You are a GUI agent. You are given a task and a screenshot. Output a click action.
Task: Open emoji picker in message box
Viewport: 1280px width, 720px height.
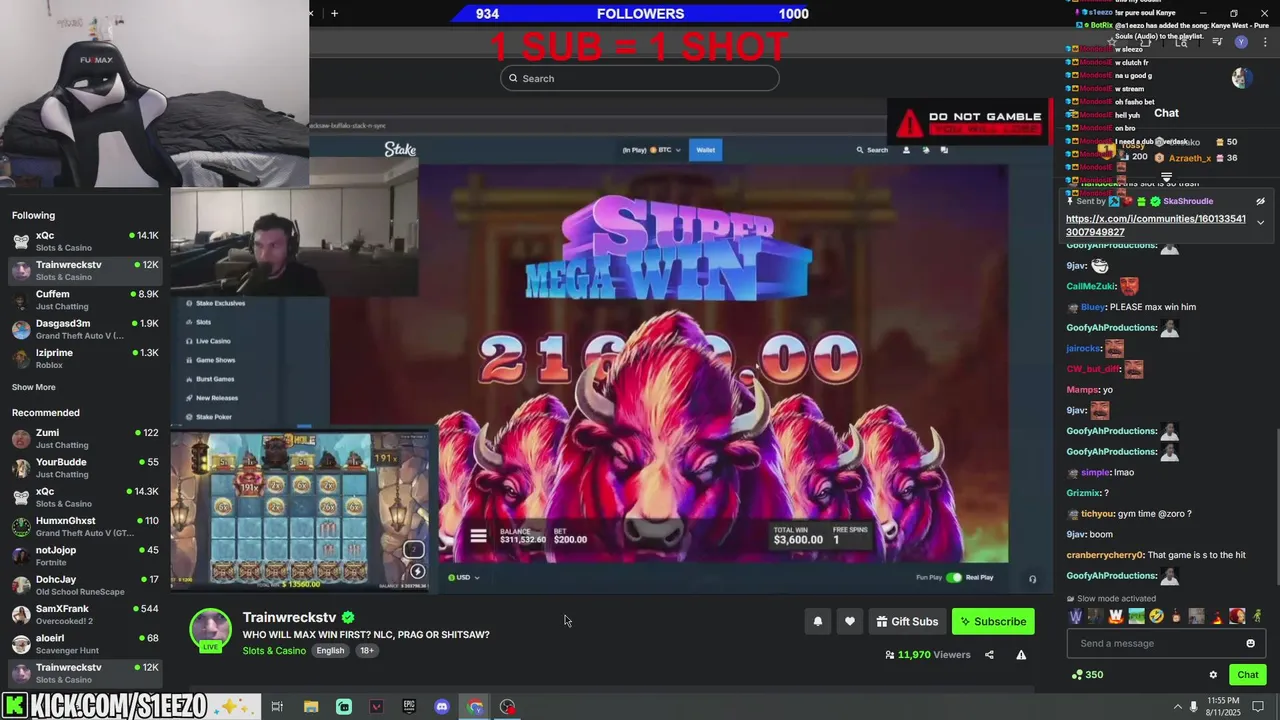point(1250,643)
